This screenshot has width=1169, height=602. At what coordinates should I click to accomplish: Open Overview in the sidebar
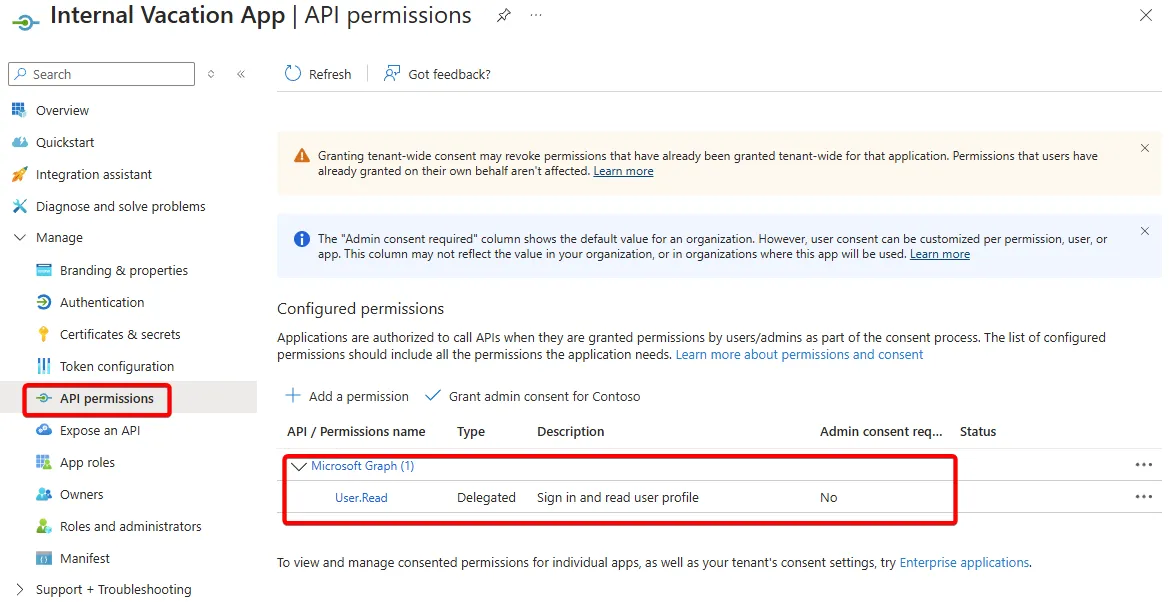tap(62, 110)
